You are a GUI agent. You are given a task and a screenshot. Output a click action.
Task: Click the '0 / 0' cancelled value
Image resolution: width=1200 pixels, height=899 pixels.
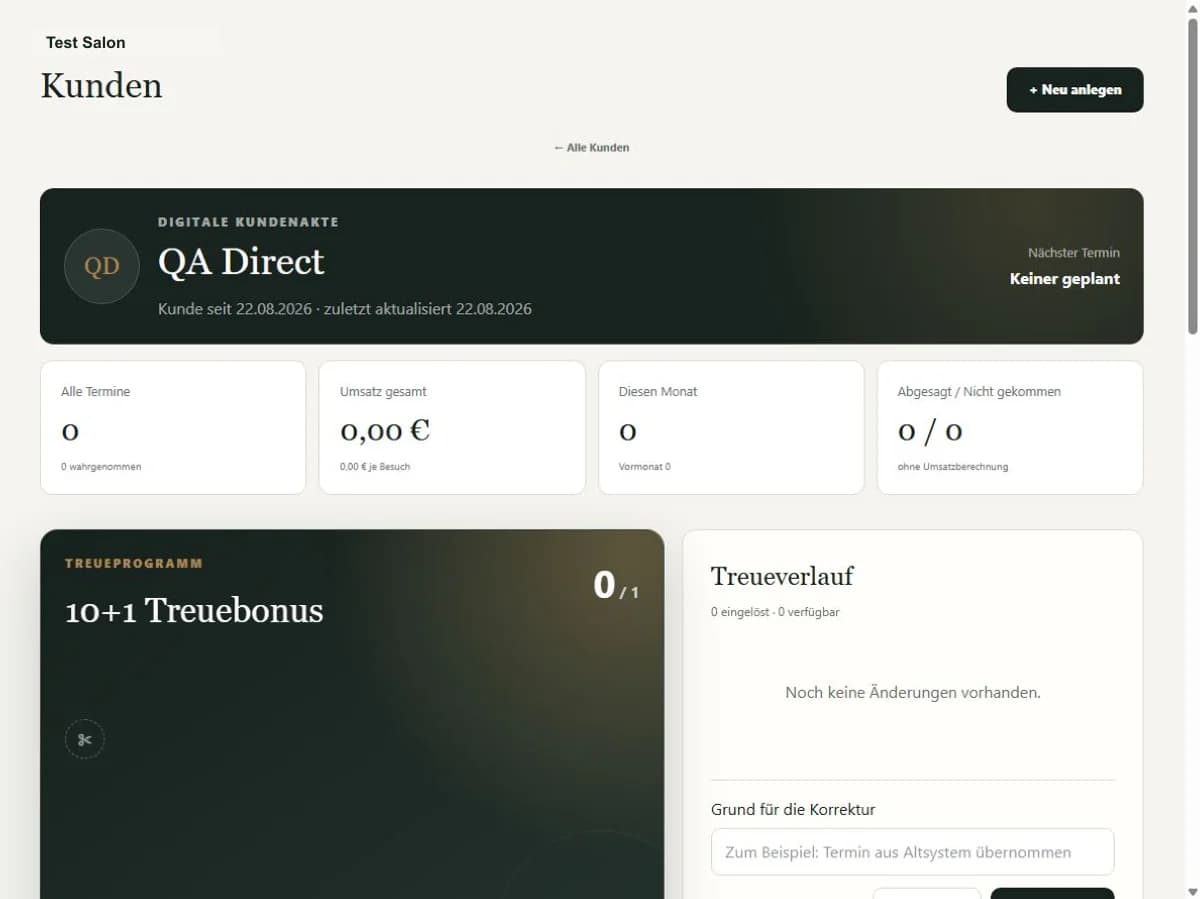[930, 431]
